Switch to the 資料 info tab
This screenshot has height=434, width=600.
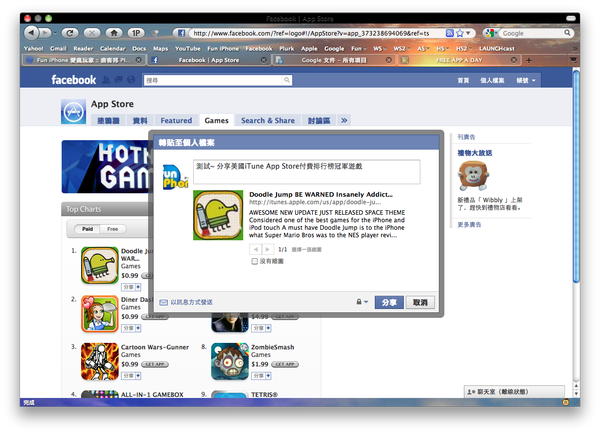click(x=140, y=121)
